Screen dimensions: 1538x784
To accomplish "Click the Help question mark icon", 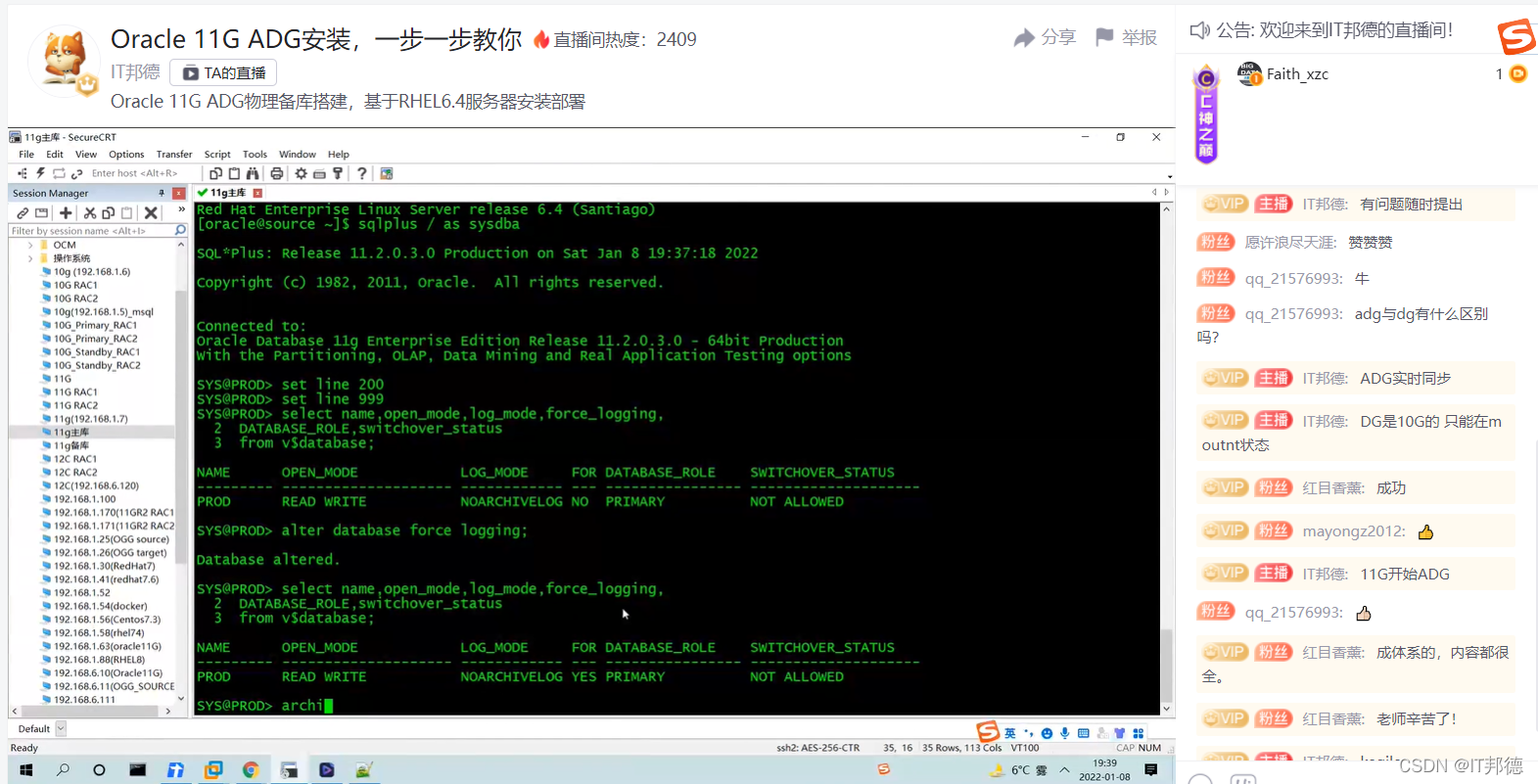I will pos(362,173).
